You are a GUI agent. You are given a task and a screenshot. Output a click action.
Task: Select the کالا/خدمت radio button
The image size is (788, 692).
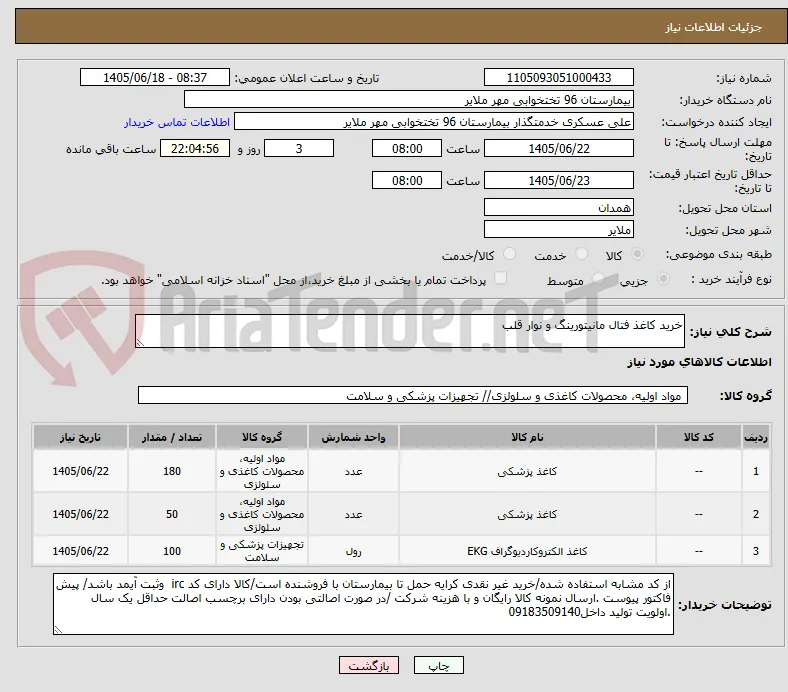tap(510, 254)
